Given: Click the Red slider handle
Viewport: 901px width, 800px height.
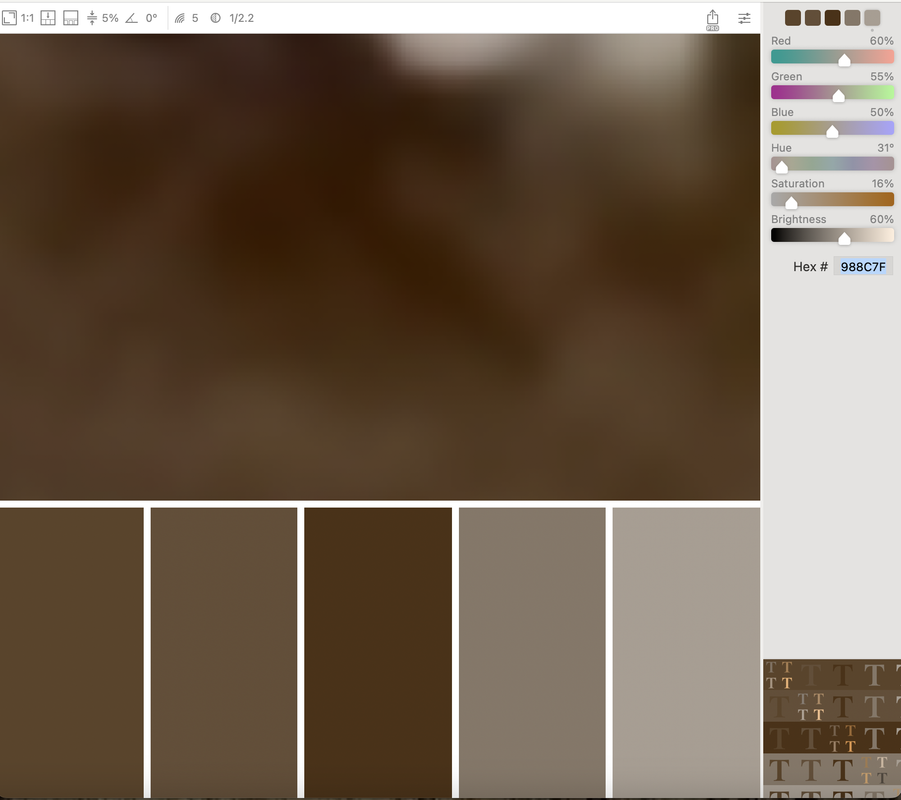Looking at the screenshot, I should (x=844, y=60).
